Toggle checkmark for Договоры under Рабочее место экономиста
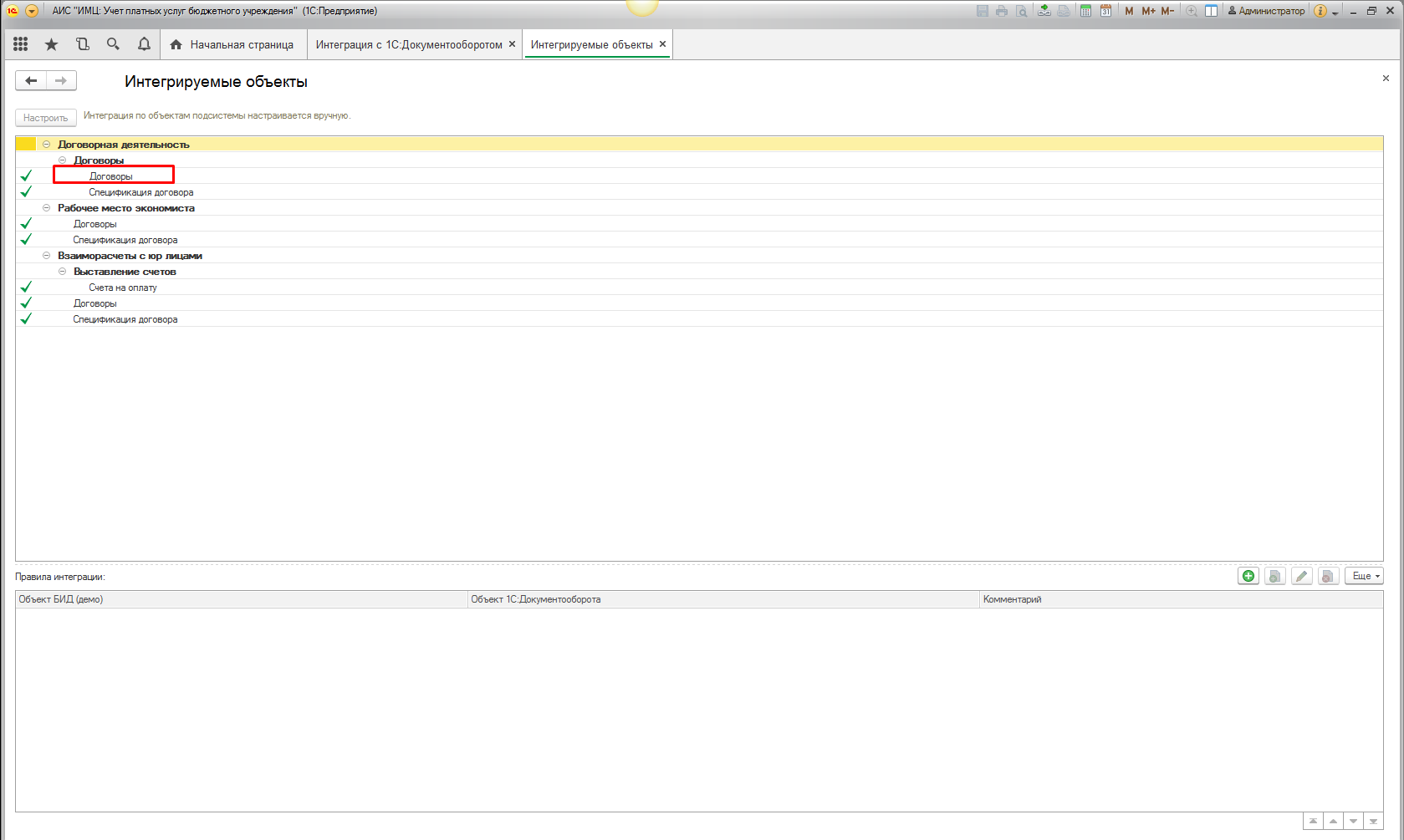 (x=26, y=224)
